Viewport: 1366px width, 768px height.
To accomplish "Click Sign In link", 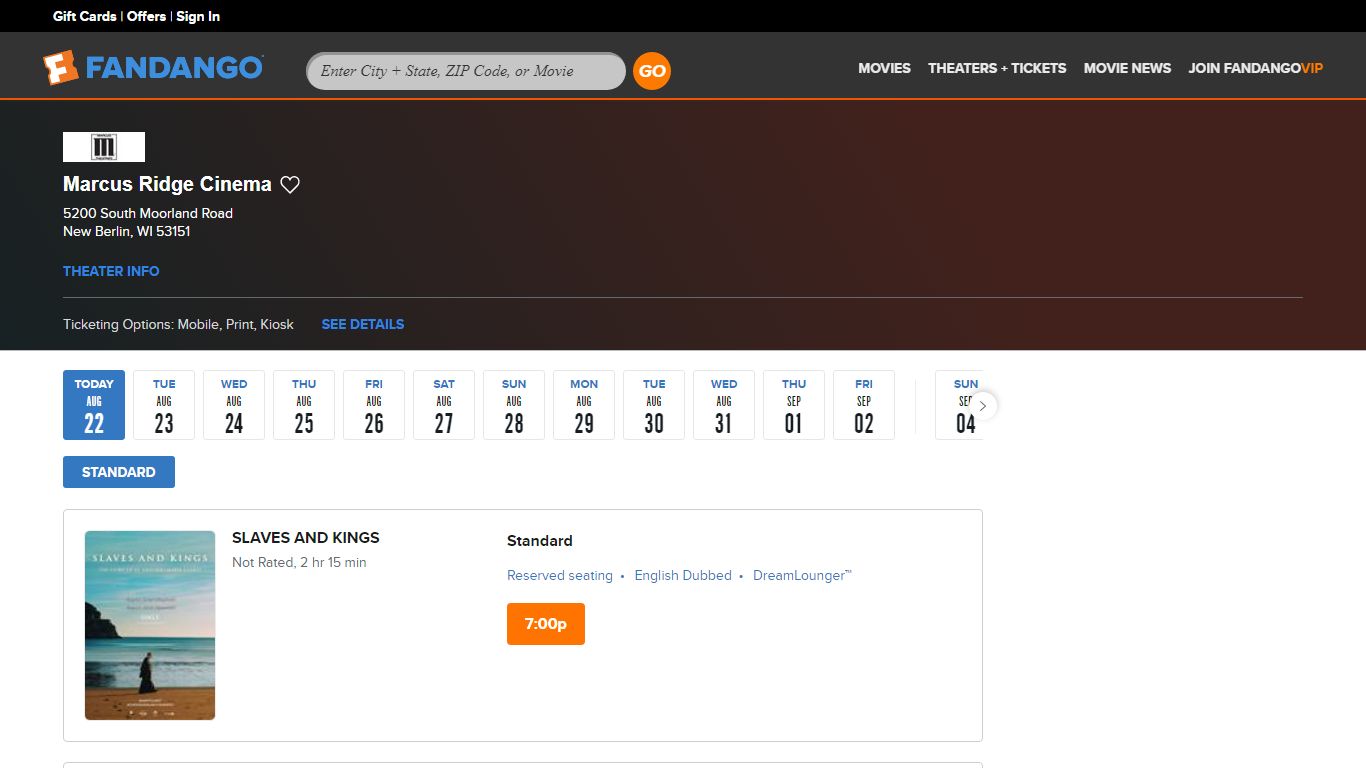I will pyautogui.click(x=198, y=16).
